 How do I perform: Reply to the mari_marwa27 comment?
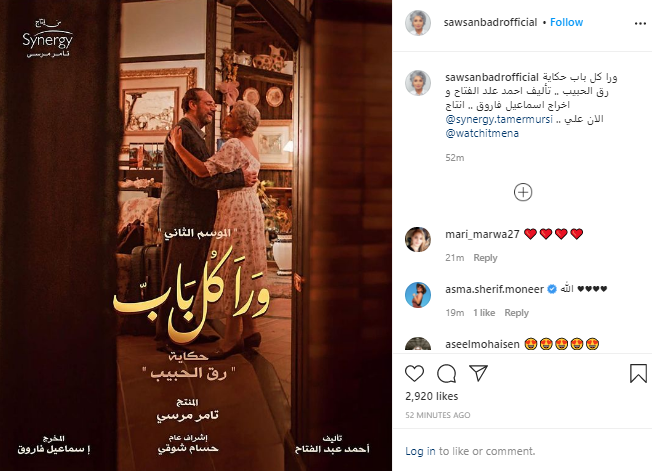coord(485,258)
